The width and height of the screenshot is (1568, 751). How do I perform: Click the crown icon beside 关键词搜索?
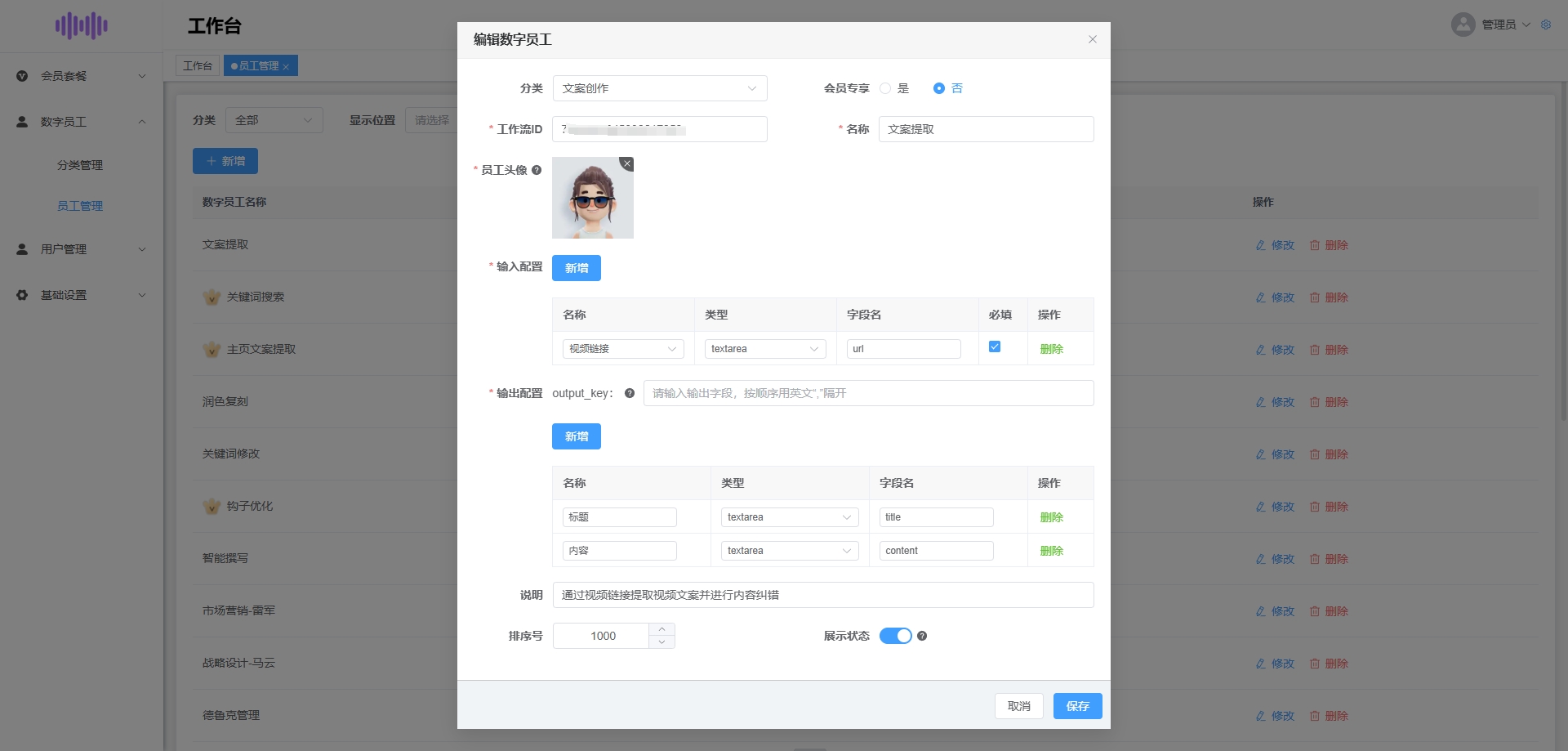212,297
